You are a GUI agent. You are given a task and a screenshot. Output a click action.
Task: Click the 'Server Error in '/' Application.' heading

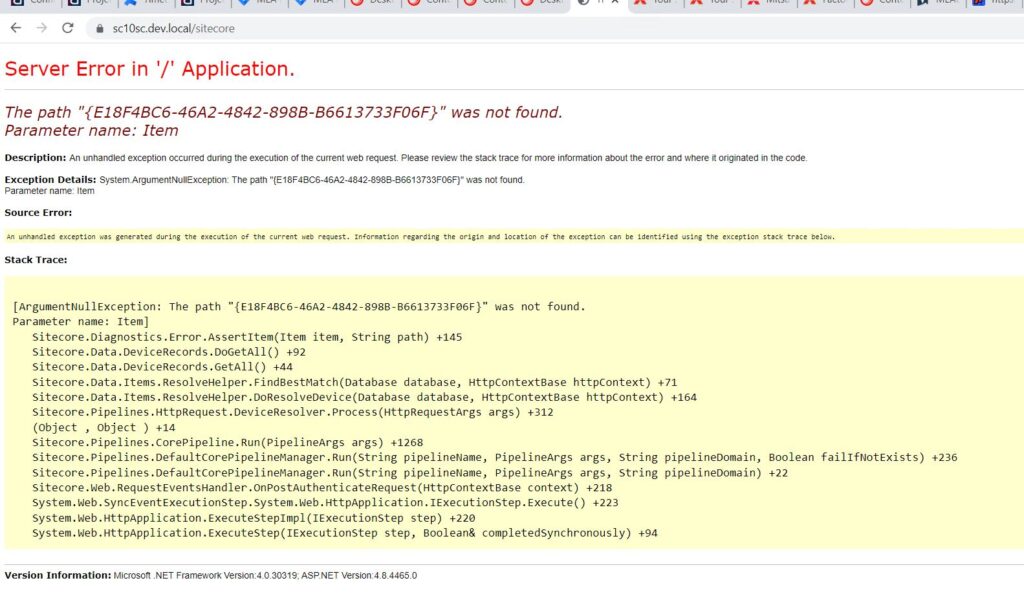[150, 69]
